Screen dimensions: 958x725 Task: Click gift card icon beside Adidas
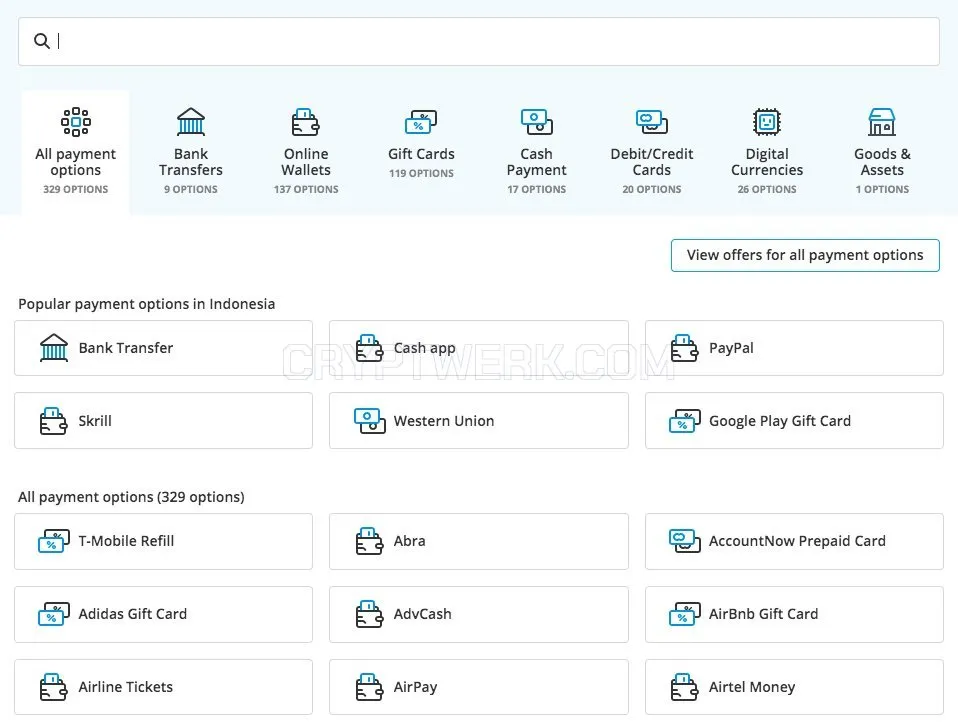coord(54,614)
